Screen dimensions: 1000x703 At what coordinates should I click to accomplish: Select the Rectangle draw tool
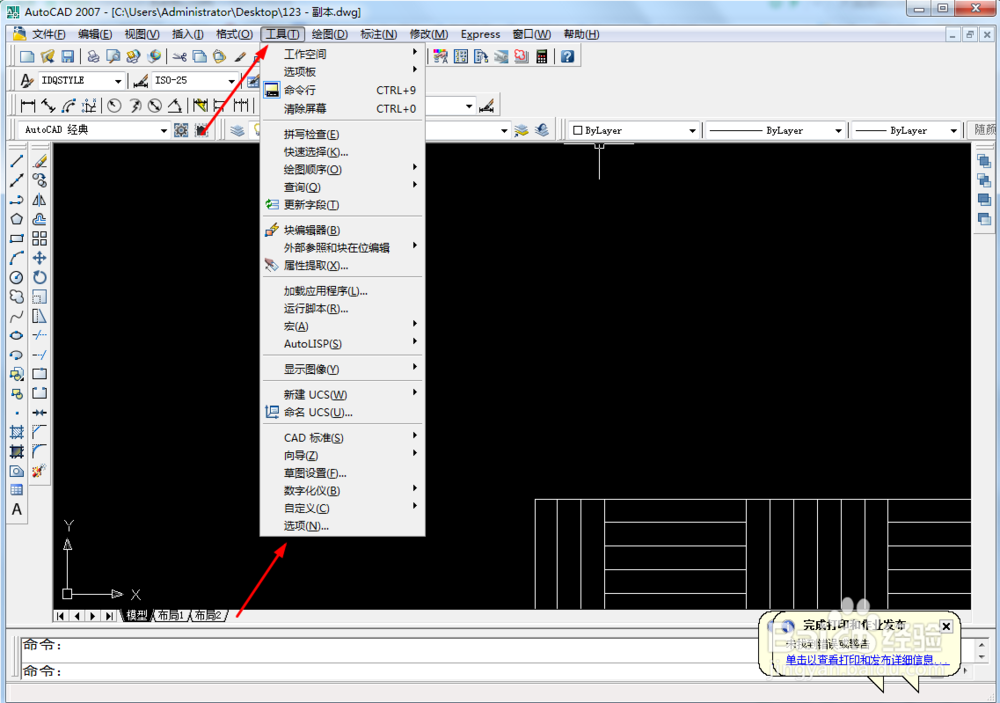[x=17, y=239]
